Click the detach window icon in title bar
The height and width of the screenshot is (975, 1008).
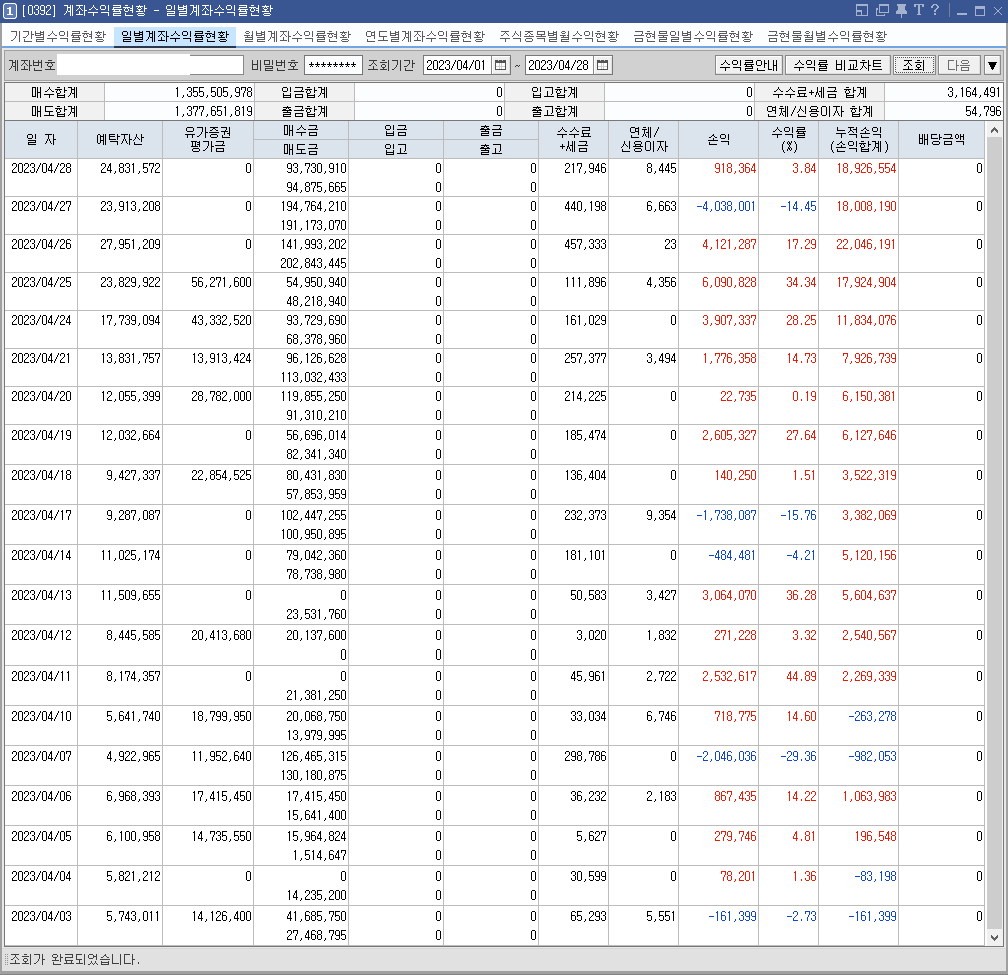click(883, 10)
